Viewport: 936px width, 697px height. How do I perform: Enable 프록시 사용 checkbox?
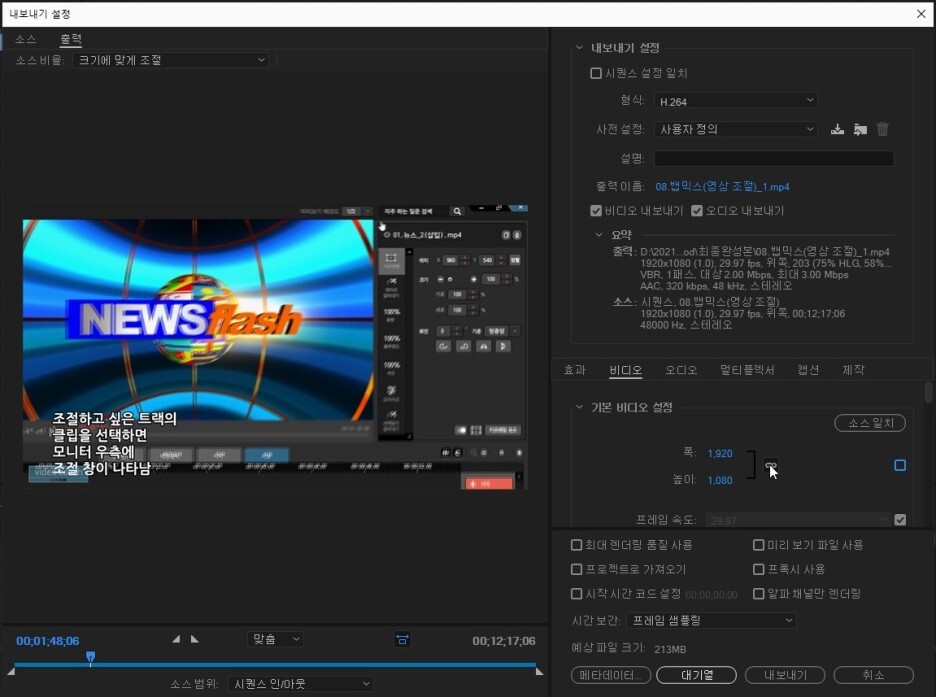click(759, 569)
